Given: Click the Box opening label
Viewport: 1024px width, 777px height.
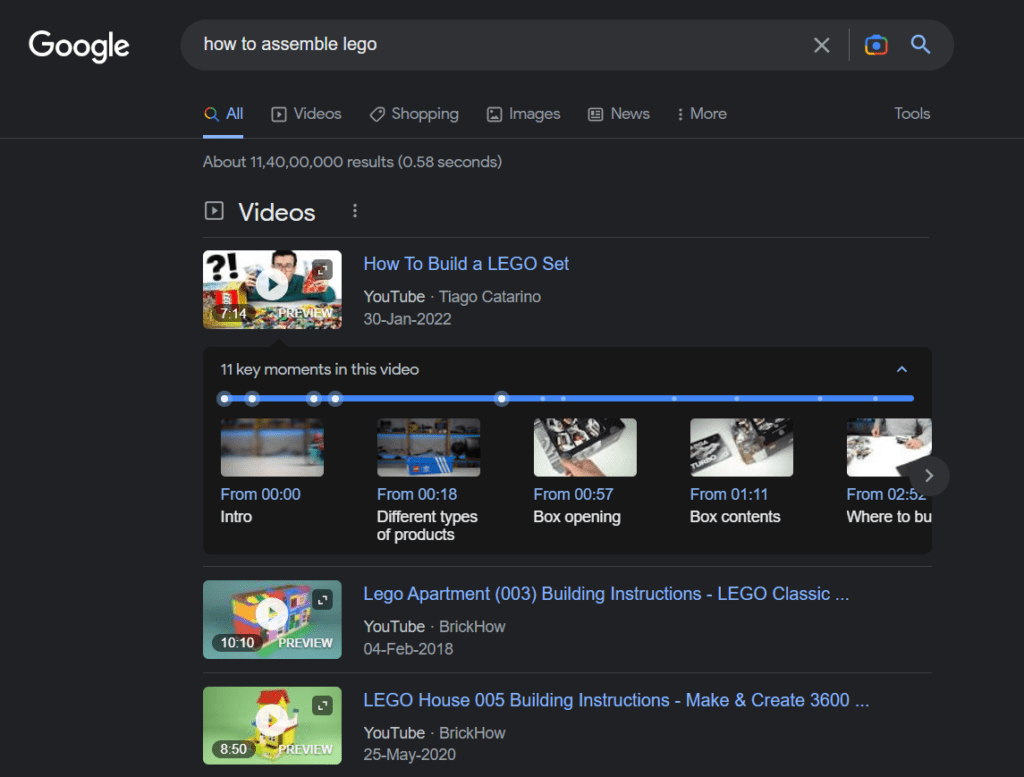Looking at the screenshot, I should [577, 516].
